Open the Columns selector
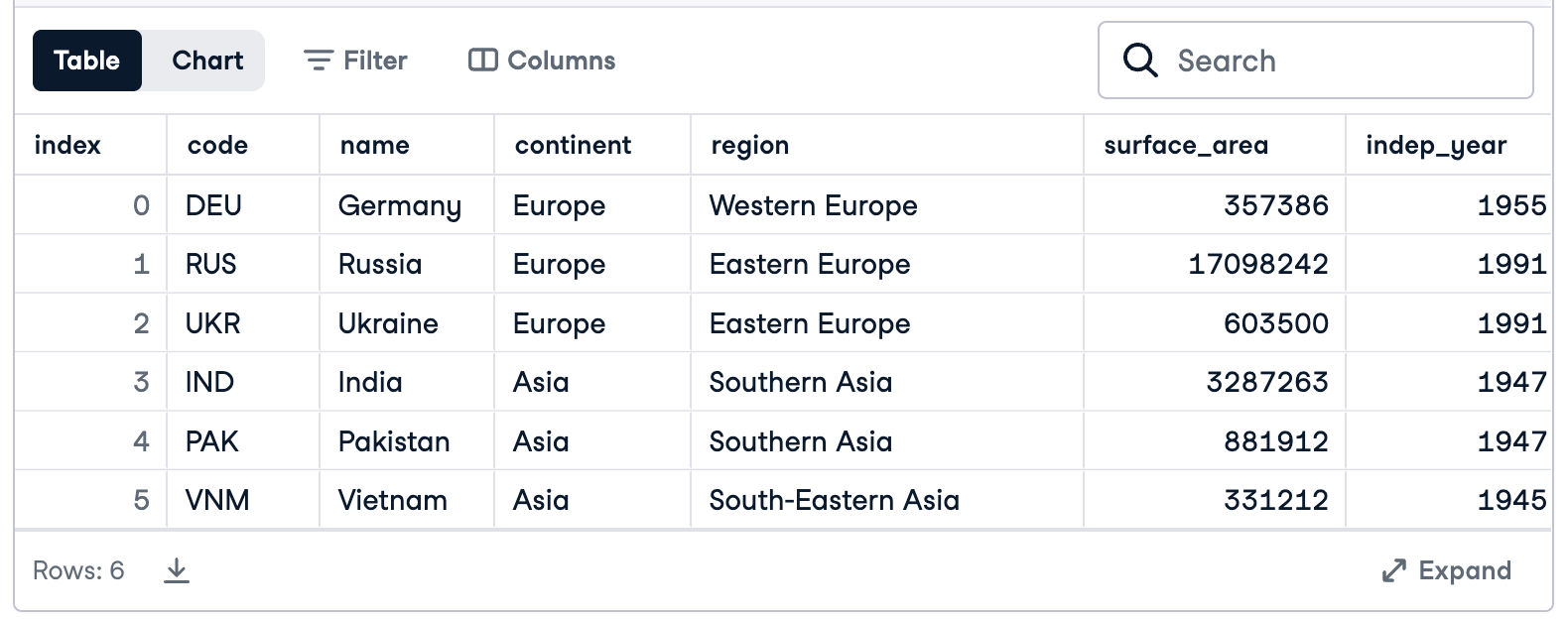The height and width of the screenshot is (619, 1568). 542,61
